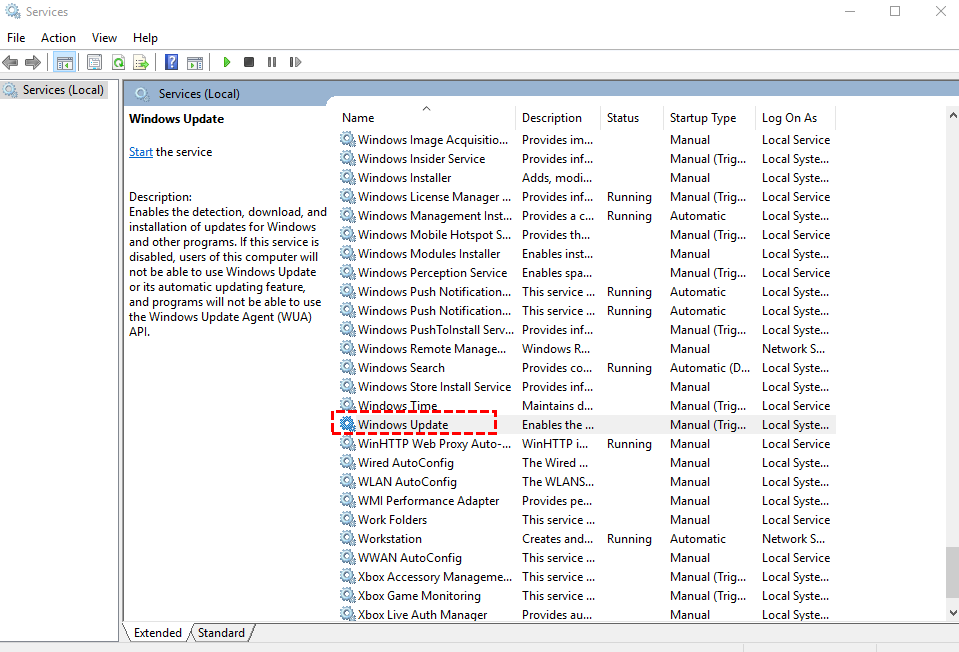Toggle the Show/Hide Action Pane icon
This screenshot has height=652, width=959.
coord(195,62)
